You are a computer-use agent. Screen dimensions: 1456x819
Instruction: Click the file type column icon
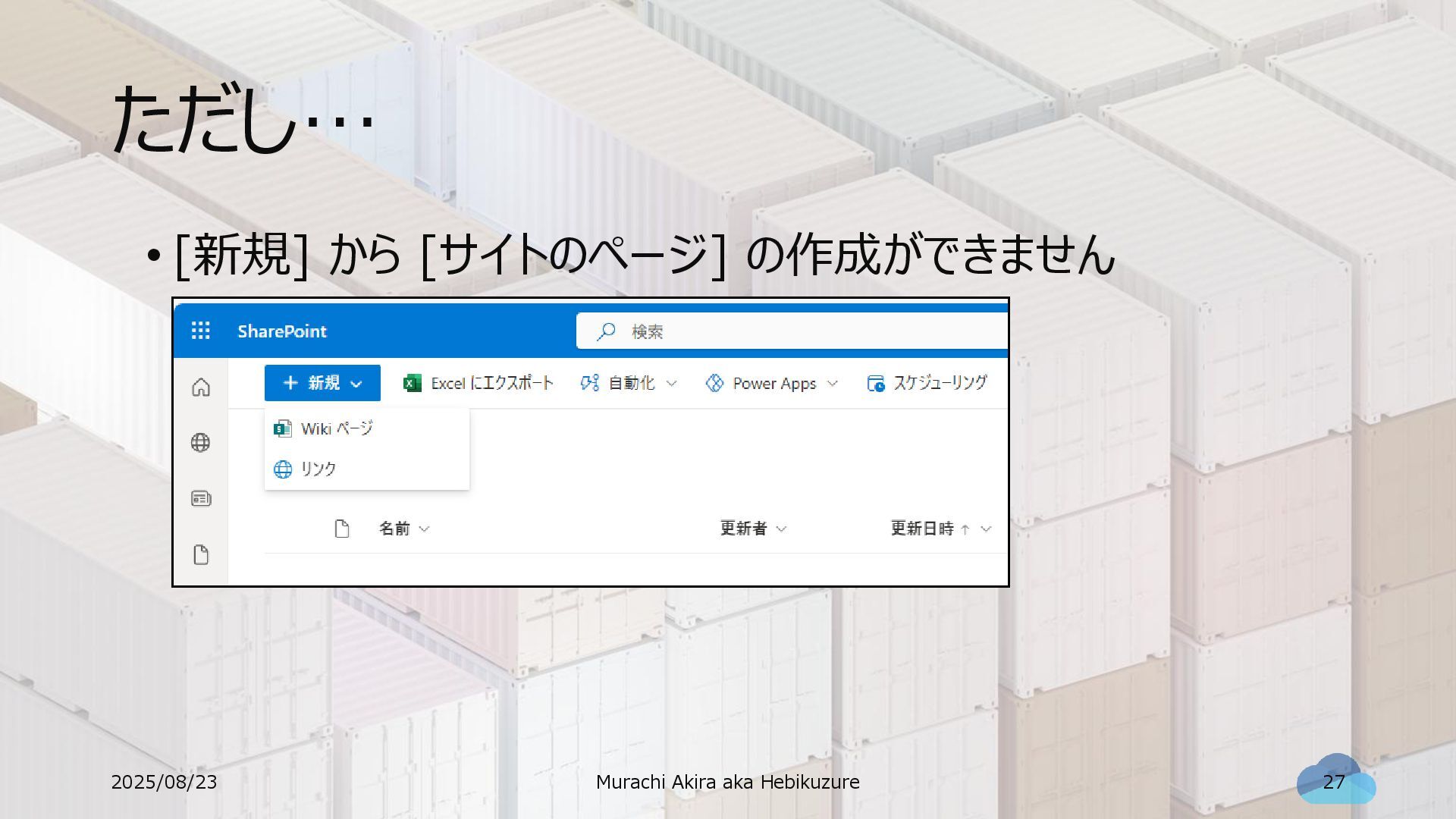342,529
